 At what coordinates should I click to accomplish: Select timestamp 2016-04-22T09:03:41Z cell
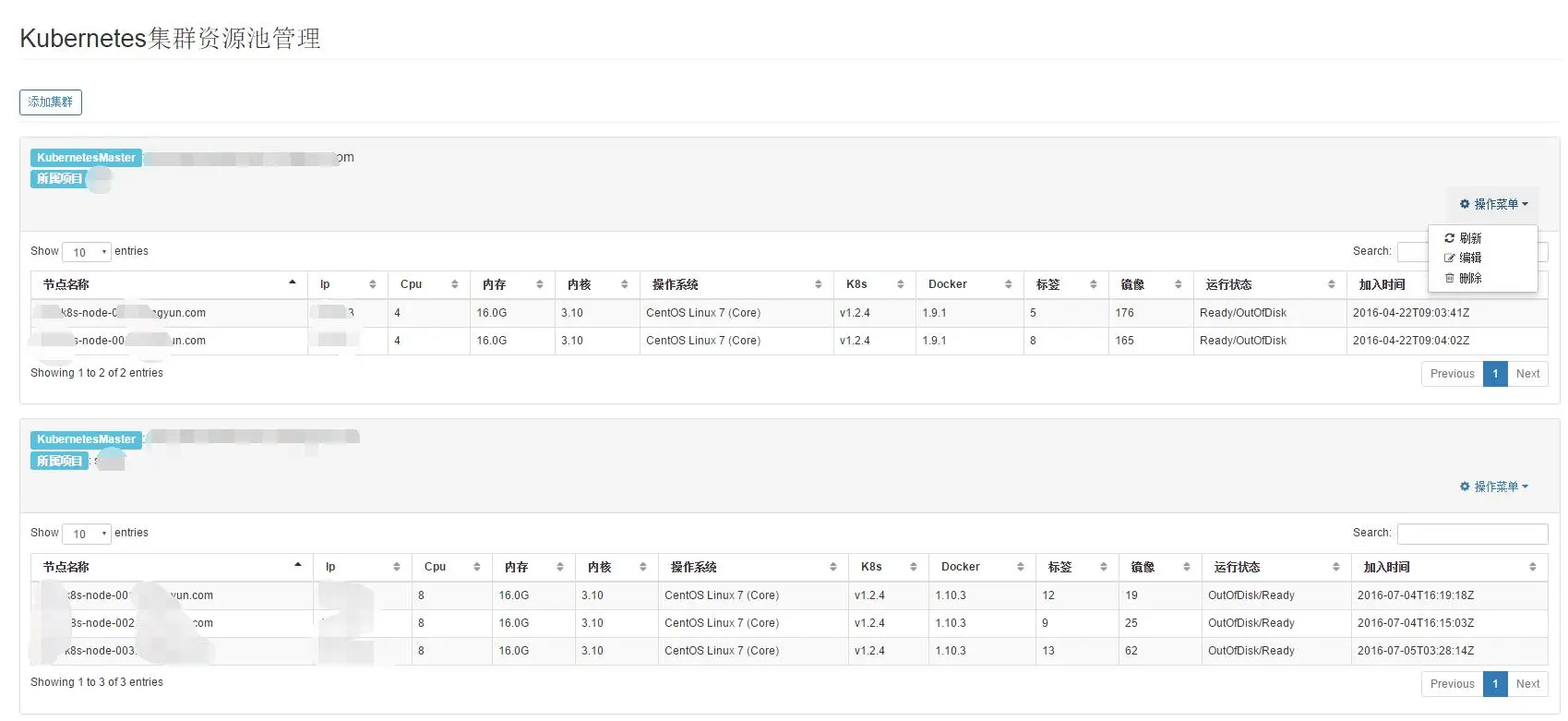click(x=1447, y=313)
